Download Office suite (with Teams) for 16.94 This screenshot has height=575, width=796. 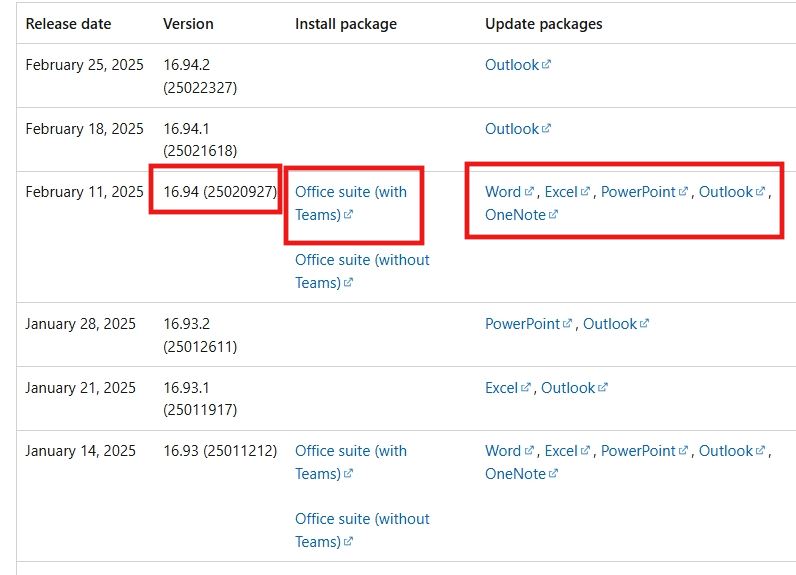[351, 203]
